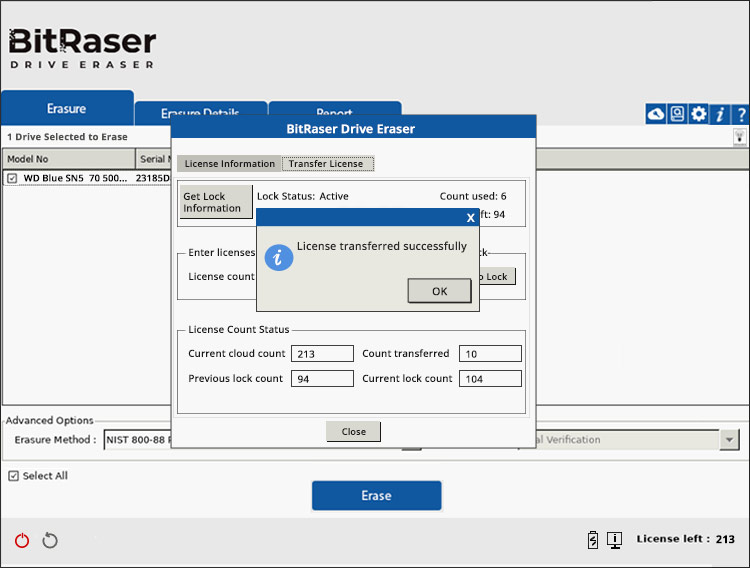750x568 pixels.
Task: Close the success message with X
Action: click(x=471, y=218)
